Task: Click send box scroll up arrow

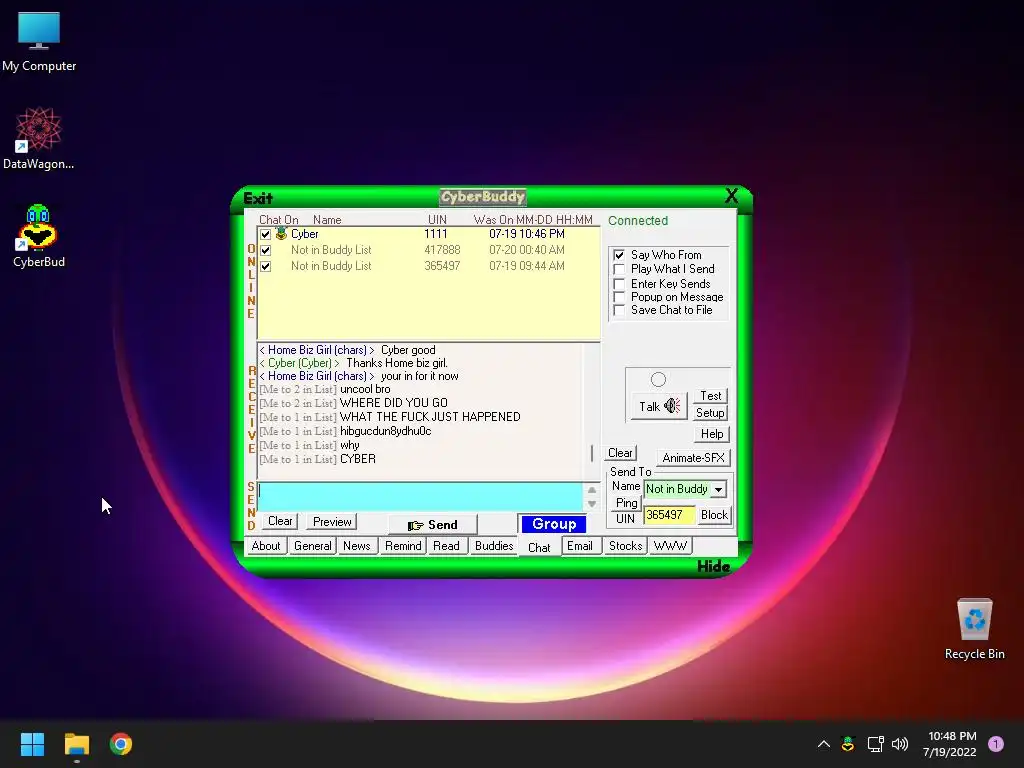Action: (592, 490)
